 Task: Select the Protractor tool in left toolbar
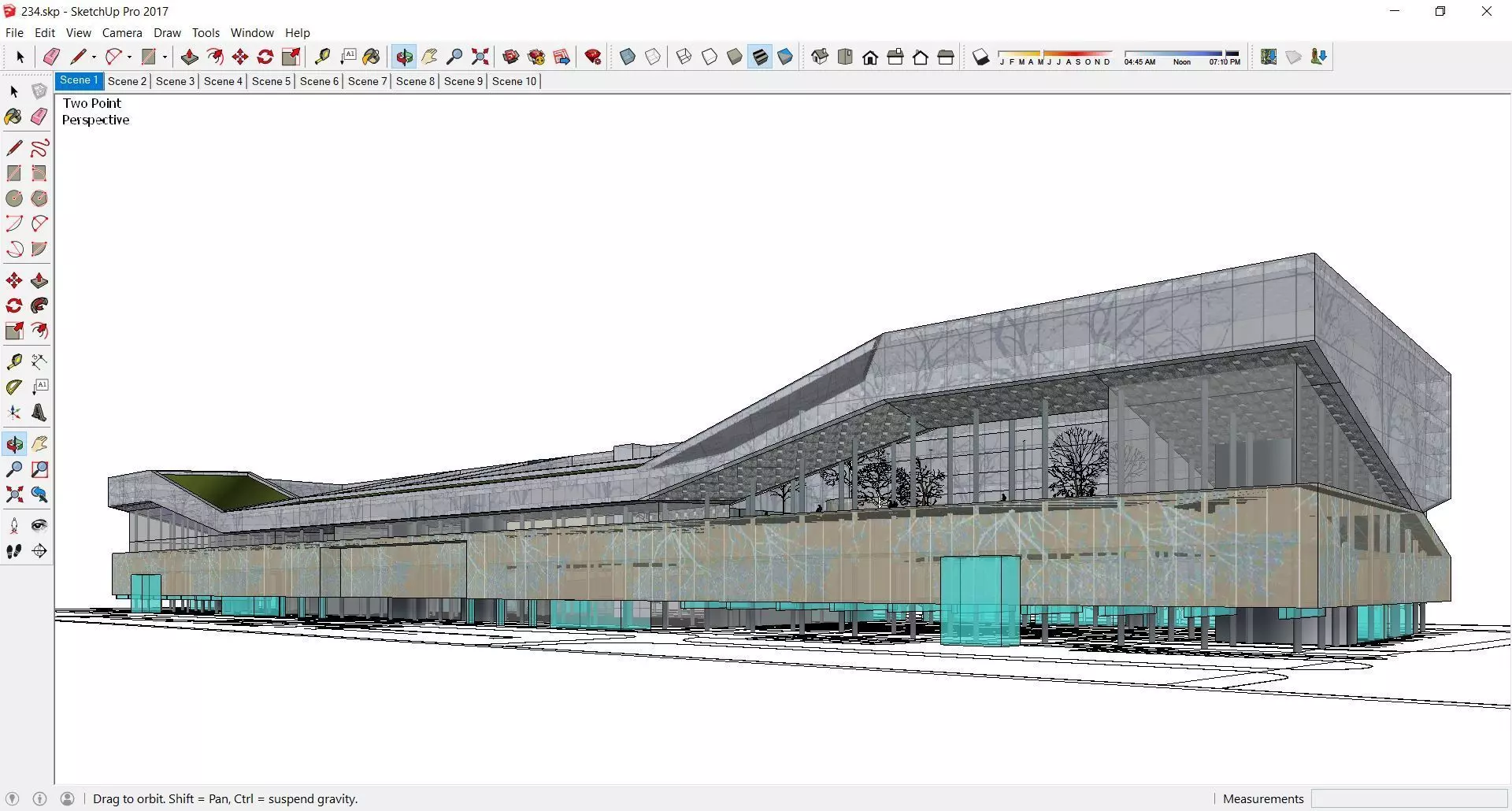14,387
